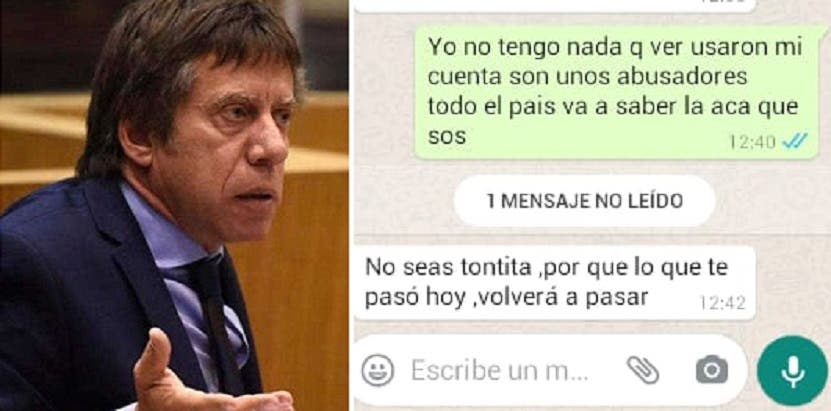
Task: Click the word 'sos' in green bubble
Action: pyautogui.click(x=447, y=137)
